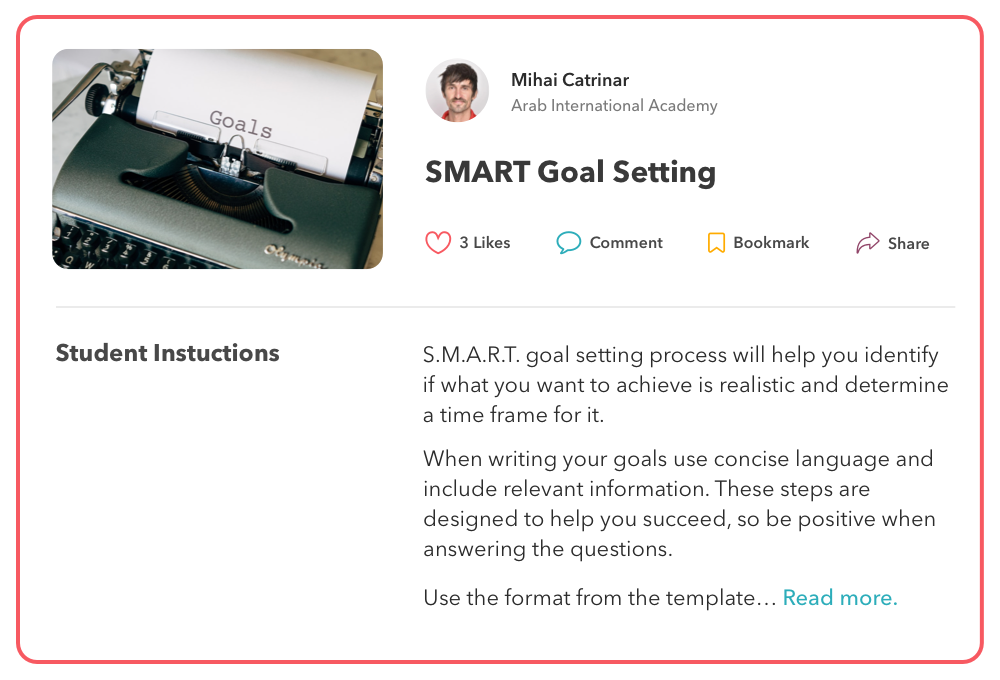Click the heart Like icon
1000x680 pixels.
click(438, 242)
